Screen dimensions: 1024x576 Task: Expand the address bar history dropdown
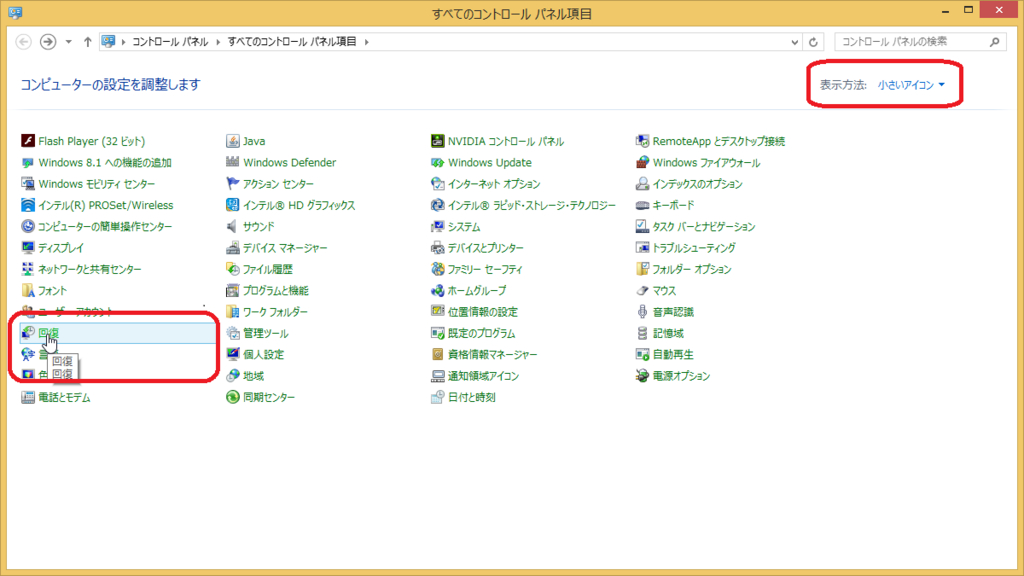[794, 42]
